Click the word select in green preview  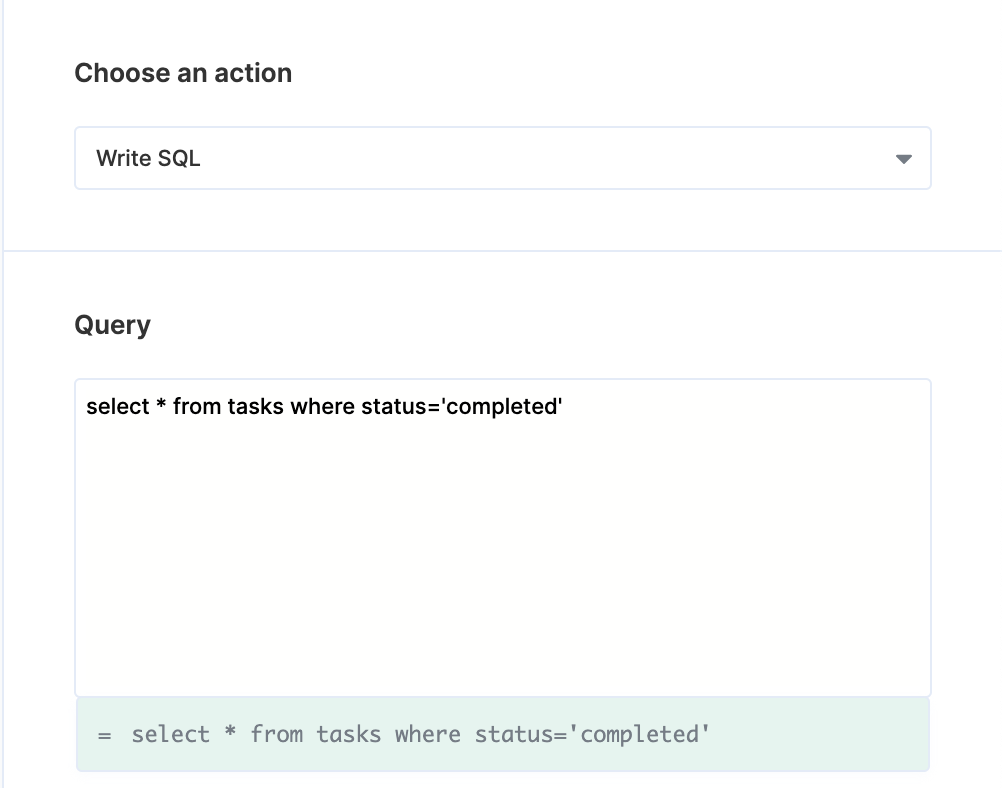click(x=171, y=735)
